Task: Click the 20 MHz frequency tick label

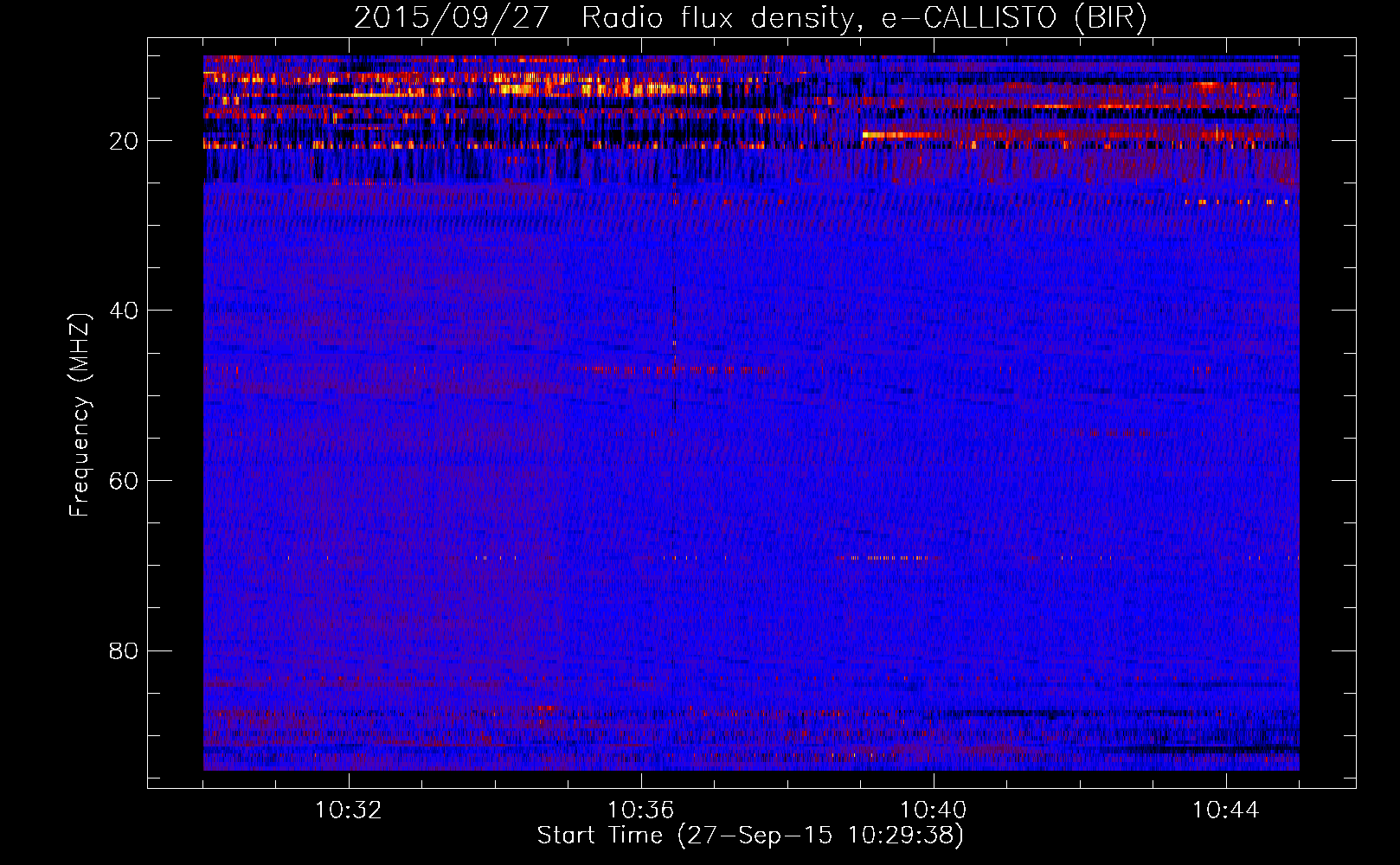Action: click(125, 141)
